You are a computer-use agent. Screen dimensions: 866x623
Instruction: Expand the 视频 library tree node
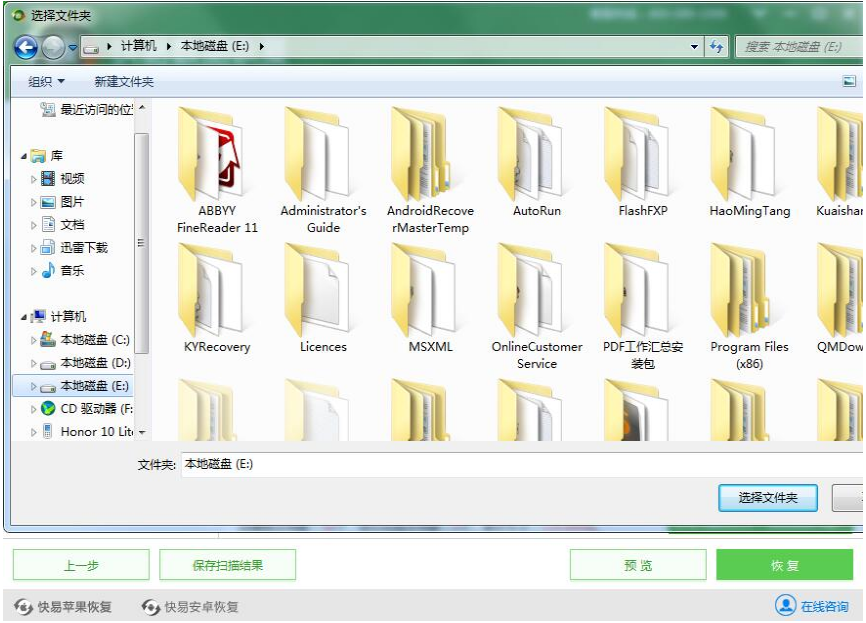point(34,179)
